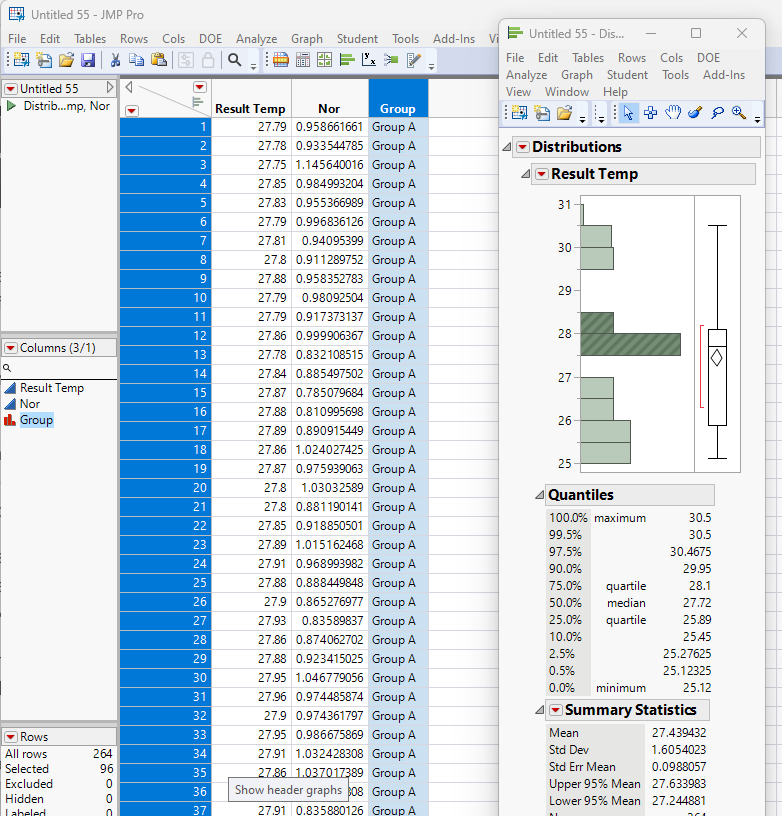Select the Grabber hand tool
Screen dimensions: 782x816
tap(673, 113)
